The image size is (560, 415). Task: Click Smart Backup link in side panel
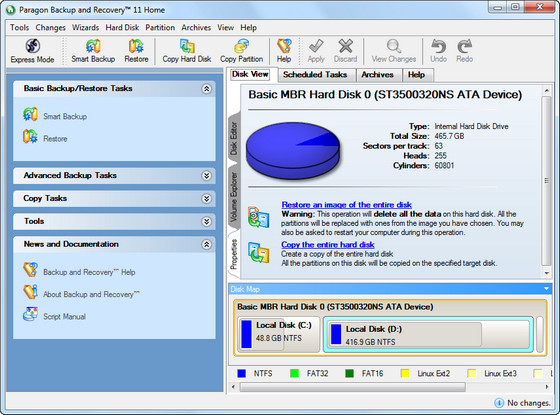pyautogui.click(x=65, y=116)
